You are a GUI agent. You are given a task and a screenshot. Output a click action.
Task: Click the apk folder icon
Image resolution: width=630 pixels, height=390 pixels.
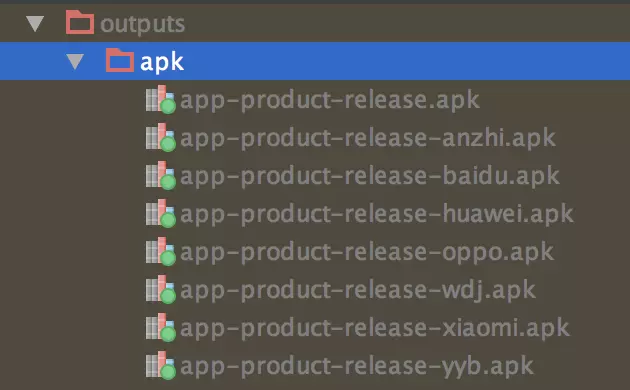tap(120, 60)
